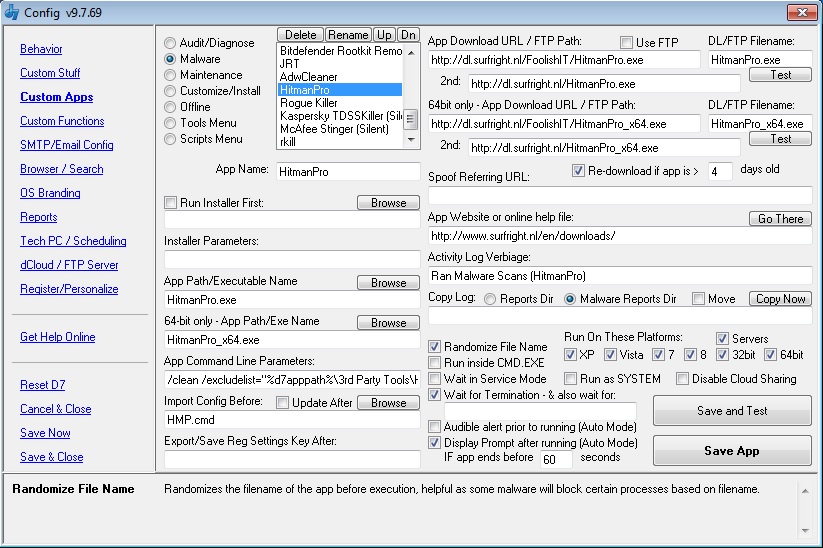The image size is (823, 548).
Task: Select Rogue Killer in the app list
Action: coord(340,103)
